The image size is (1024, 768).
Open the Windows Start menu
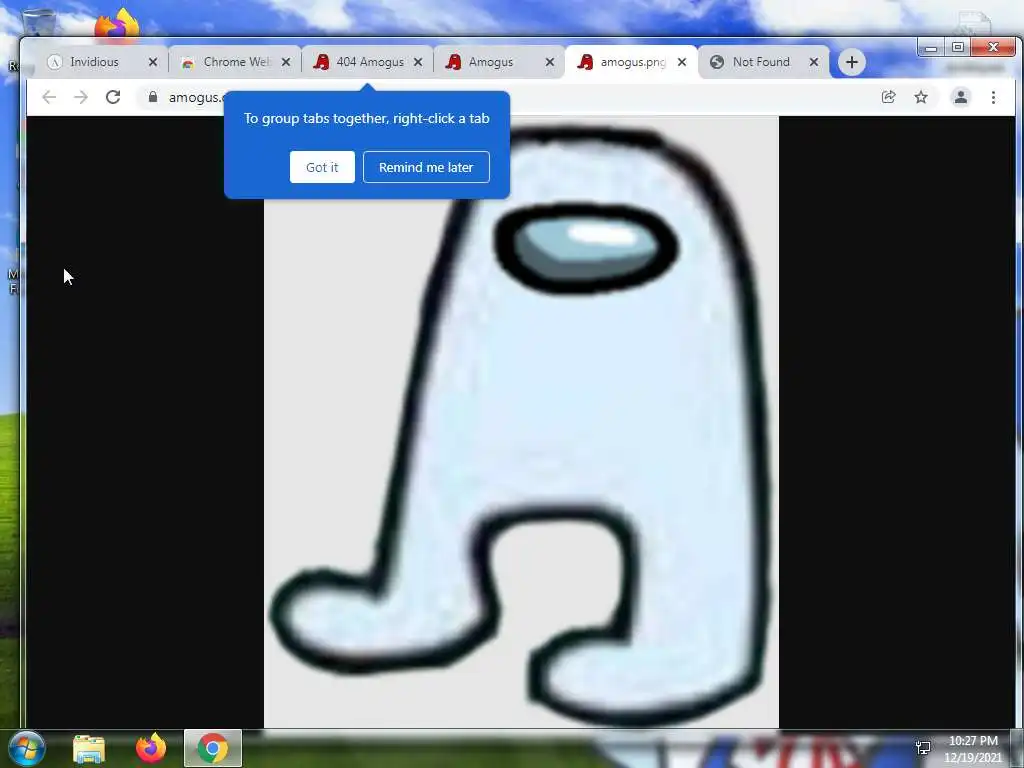pyautogui.click(x=27, y=748)
